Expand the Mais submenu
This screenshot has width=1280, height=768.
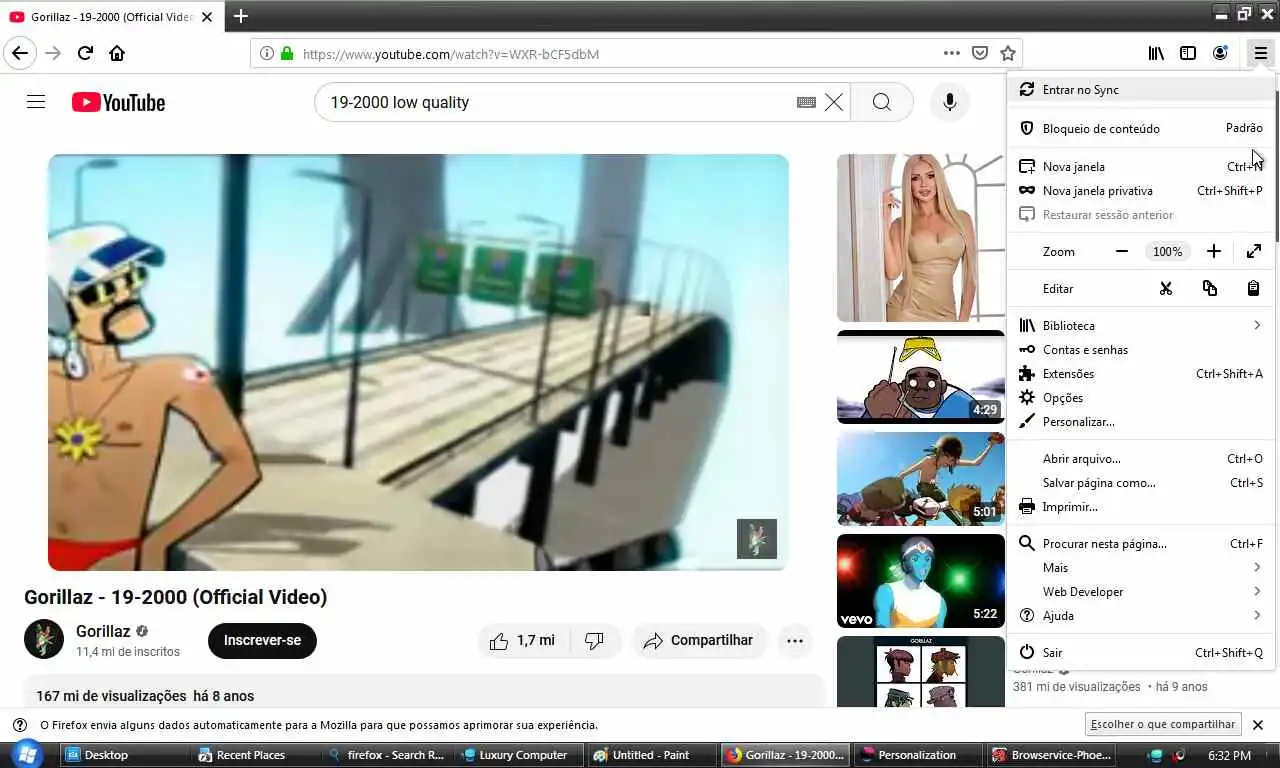[1141, 567]
